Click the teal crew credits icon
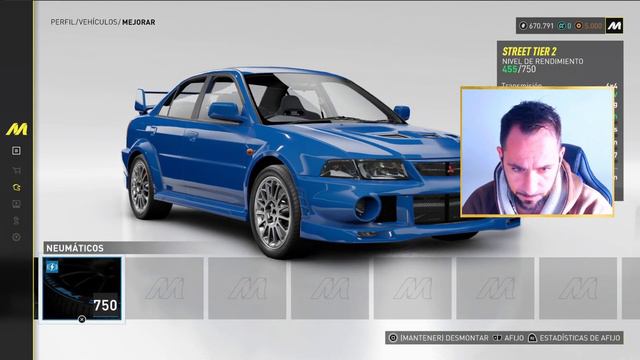The height and width of the screenshot is (360, 640). (x=562, y=26)
